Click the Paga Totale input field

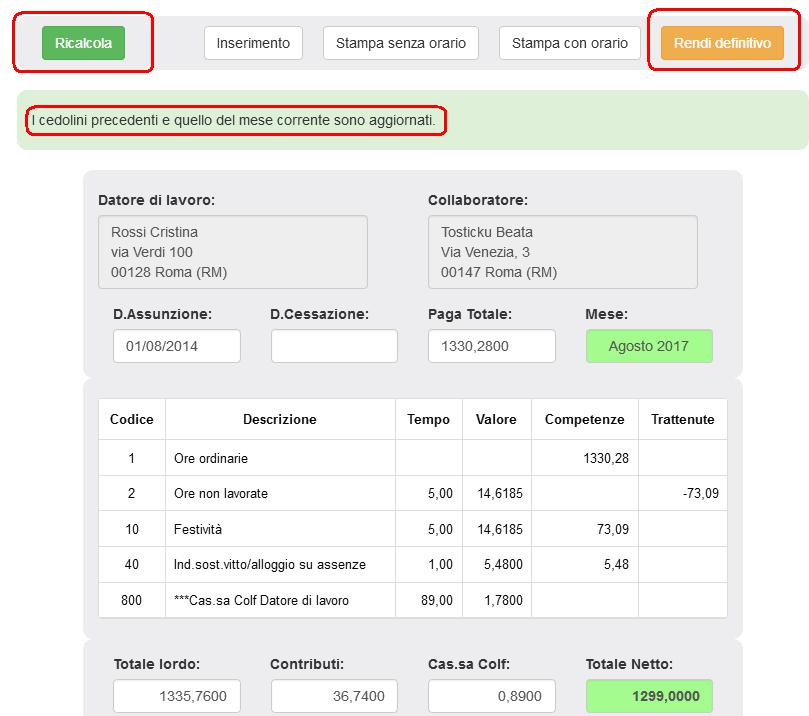coord(491,346)
